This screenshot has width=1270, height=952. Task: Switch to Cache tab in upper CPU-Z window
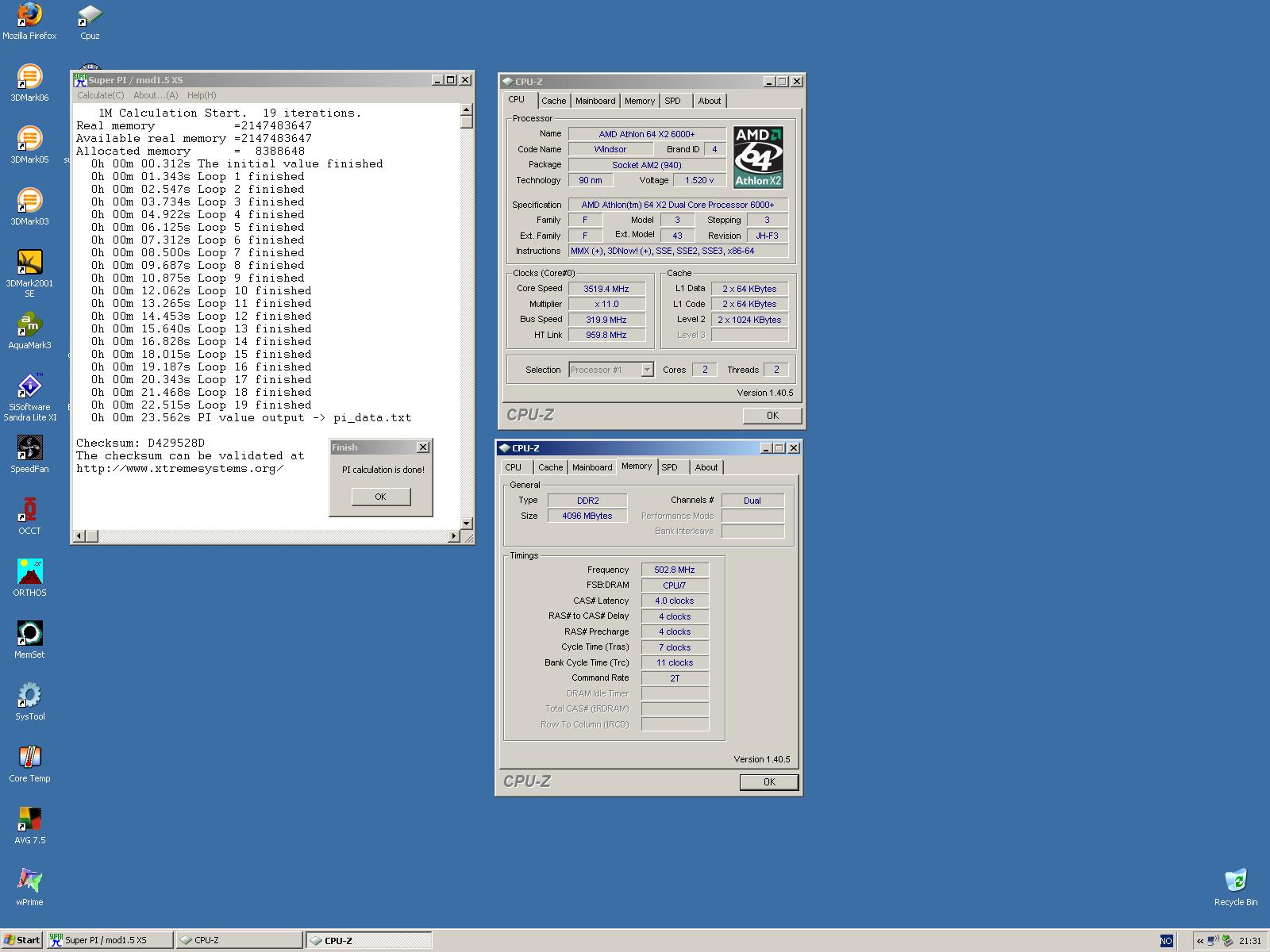tap(553, 101)
